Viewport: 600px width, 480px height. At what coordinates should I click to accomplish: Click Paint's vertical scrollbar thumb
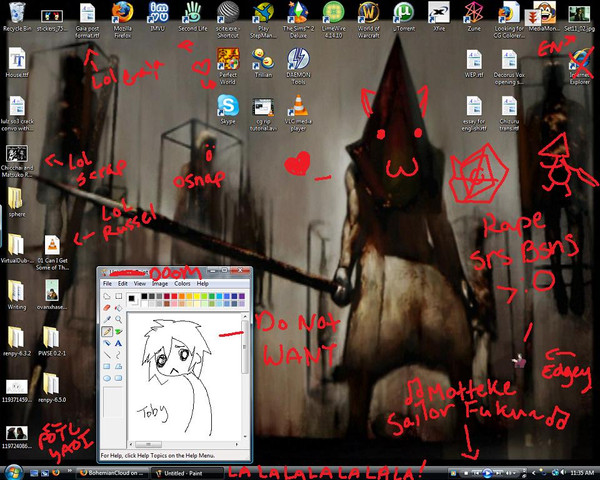point(245,347)
